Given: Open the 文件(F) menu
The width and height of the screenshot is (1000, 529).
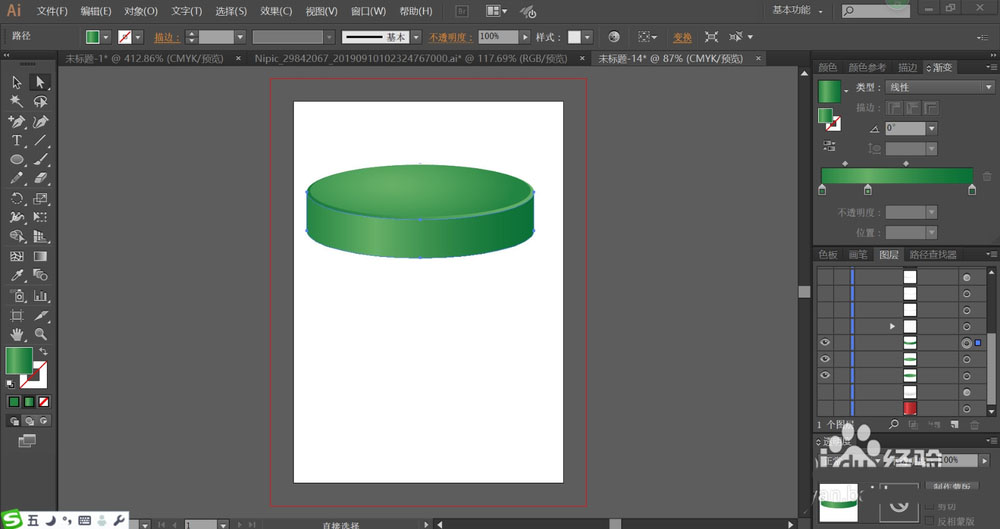Looking at the screenshot, I should 52,11.
